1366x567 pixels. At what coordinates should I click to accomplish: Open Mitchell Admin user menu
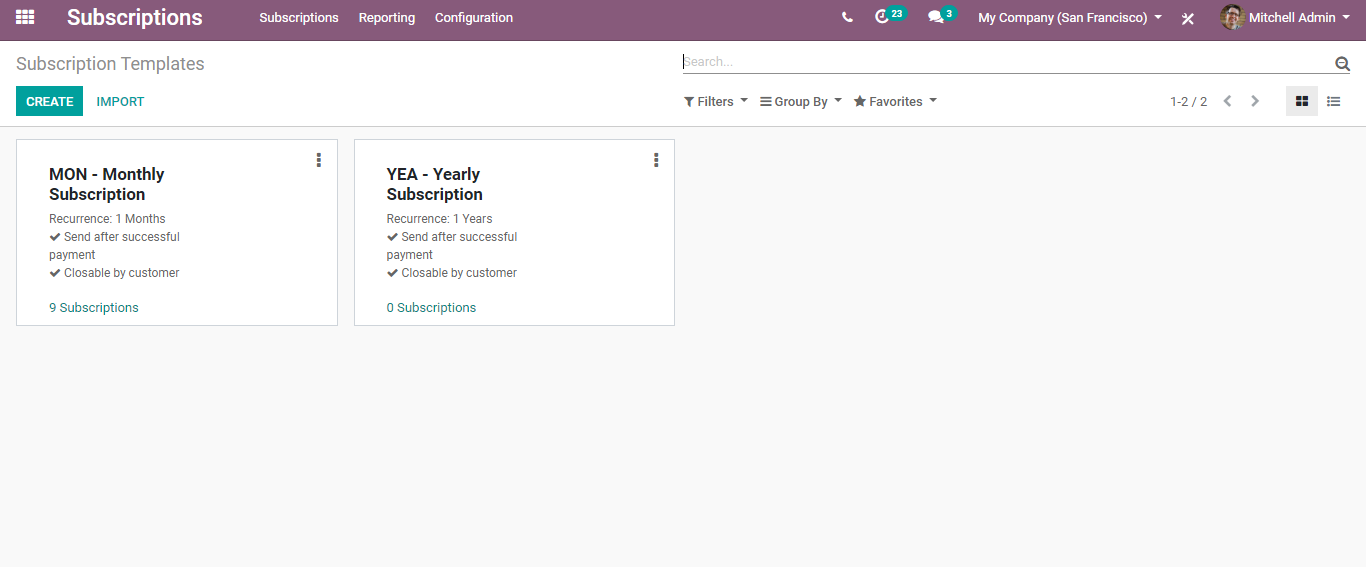click(1285, 18)
